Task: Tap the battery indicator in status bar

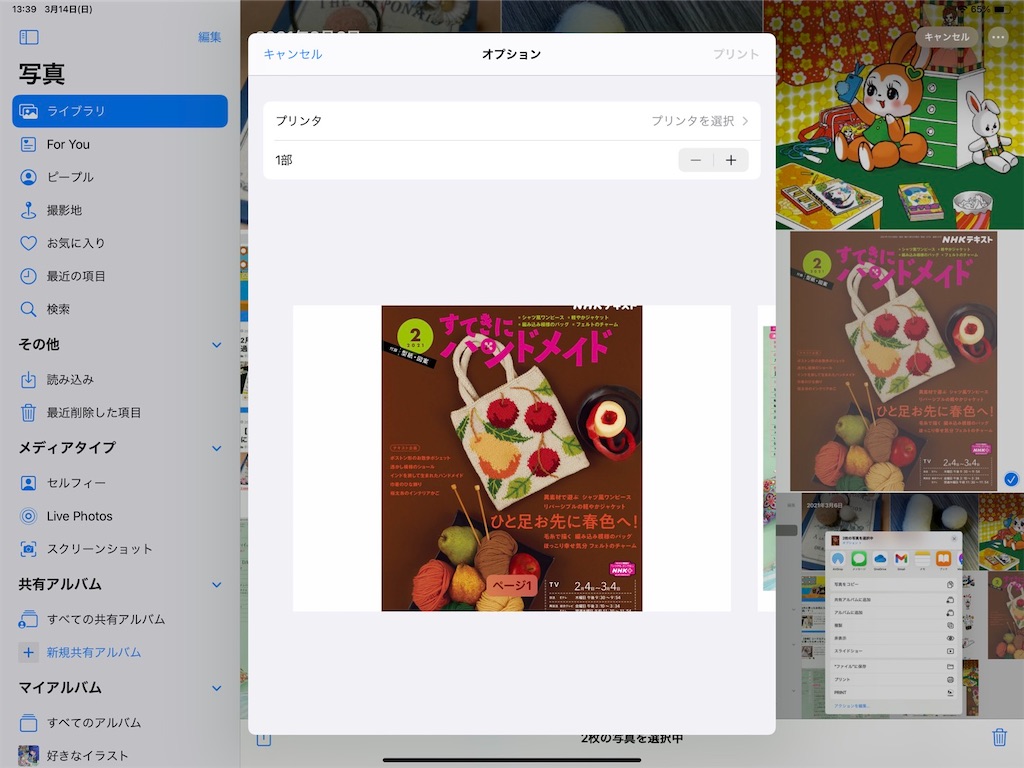Action: coord(1000,9)
